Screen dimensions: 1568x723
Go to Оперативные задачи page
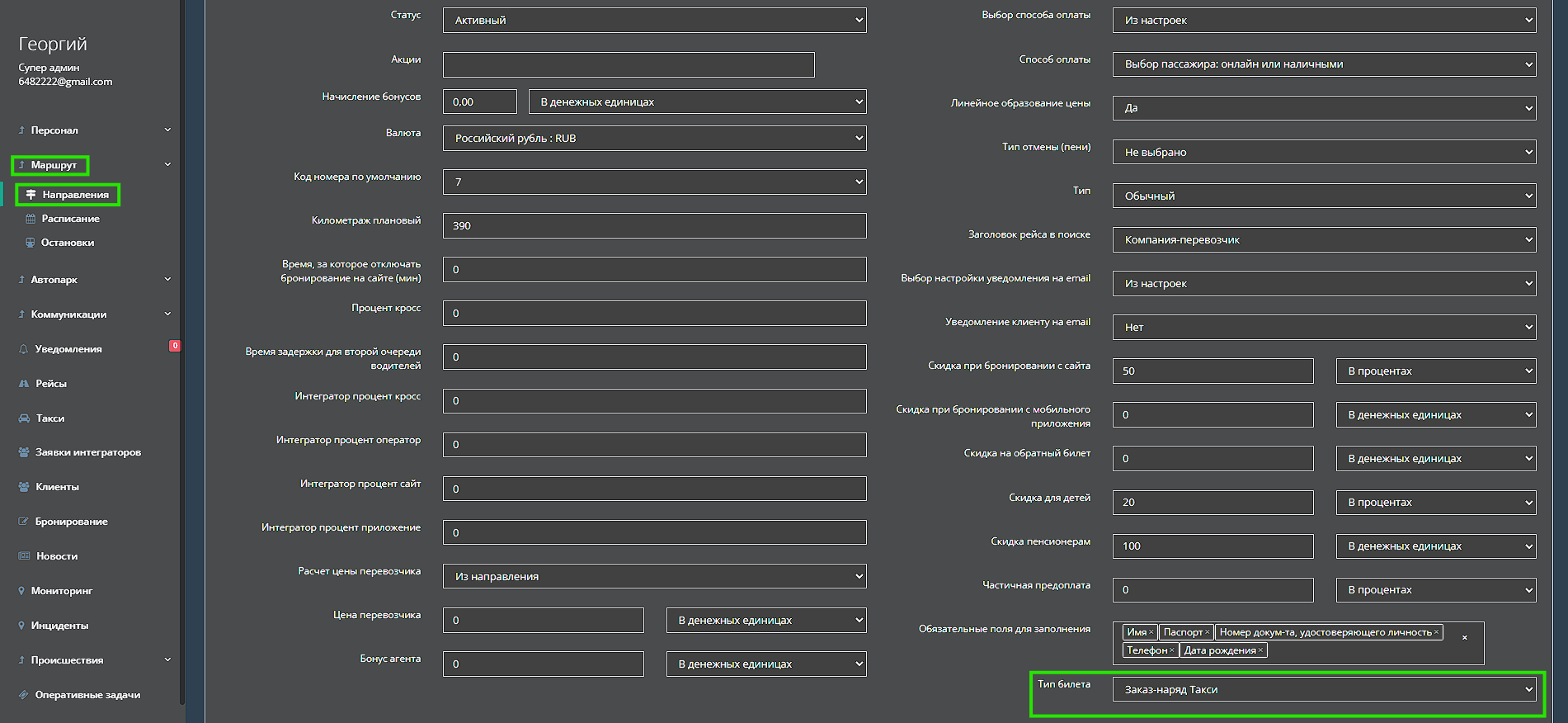(87, 695)
